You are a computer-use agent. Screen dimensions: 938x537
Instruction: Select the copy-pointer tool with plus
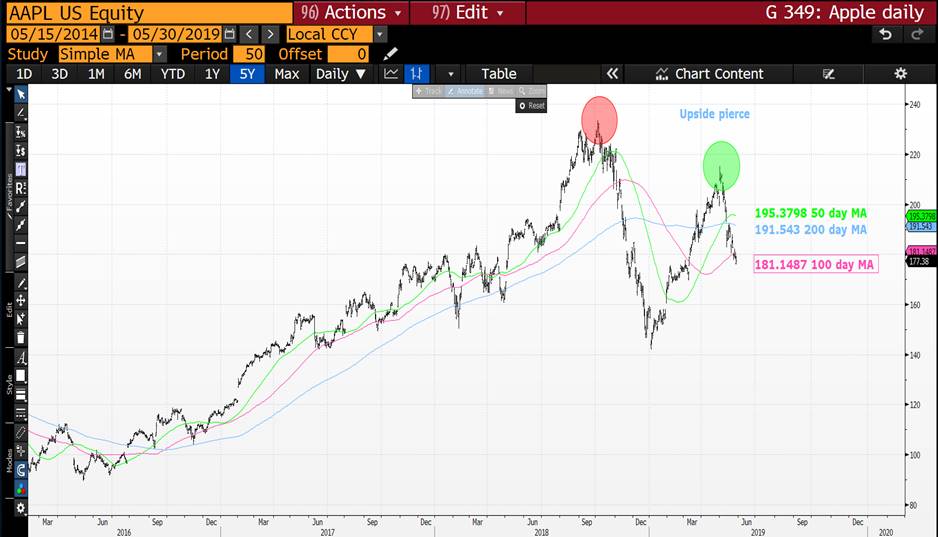20,319
